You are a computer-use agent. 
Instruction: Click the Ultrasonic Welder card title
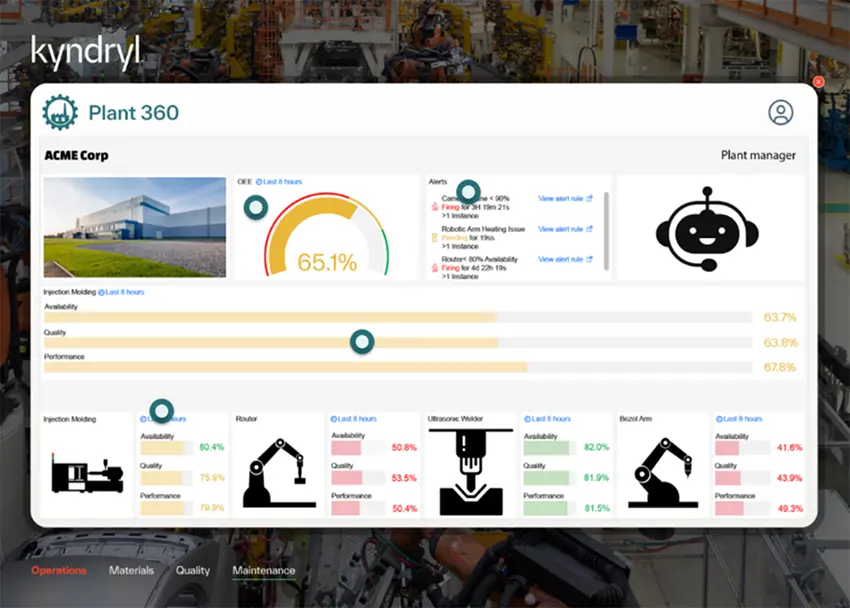tap(455, 419)
